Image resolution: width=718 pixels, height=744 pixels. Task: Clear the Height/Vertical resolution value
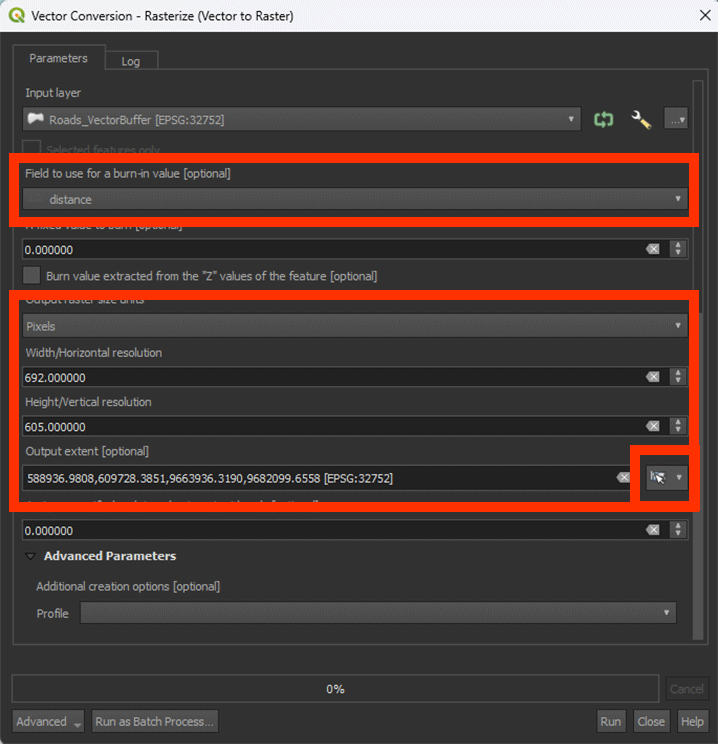[x=653, y=426]
